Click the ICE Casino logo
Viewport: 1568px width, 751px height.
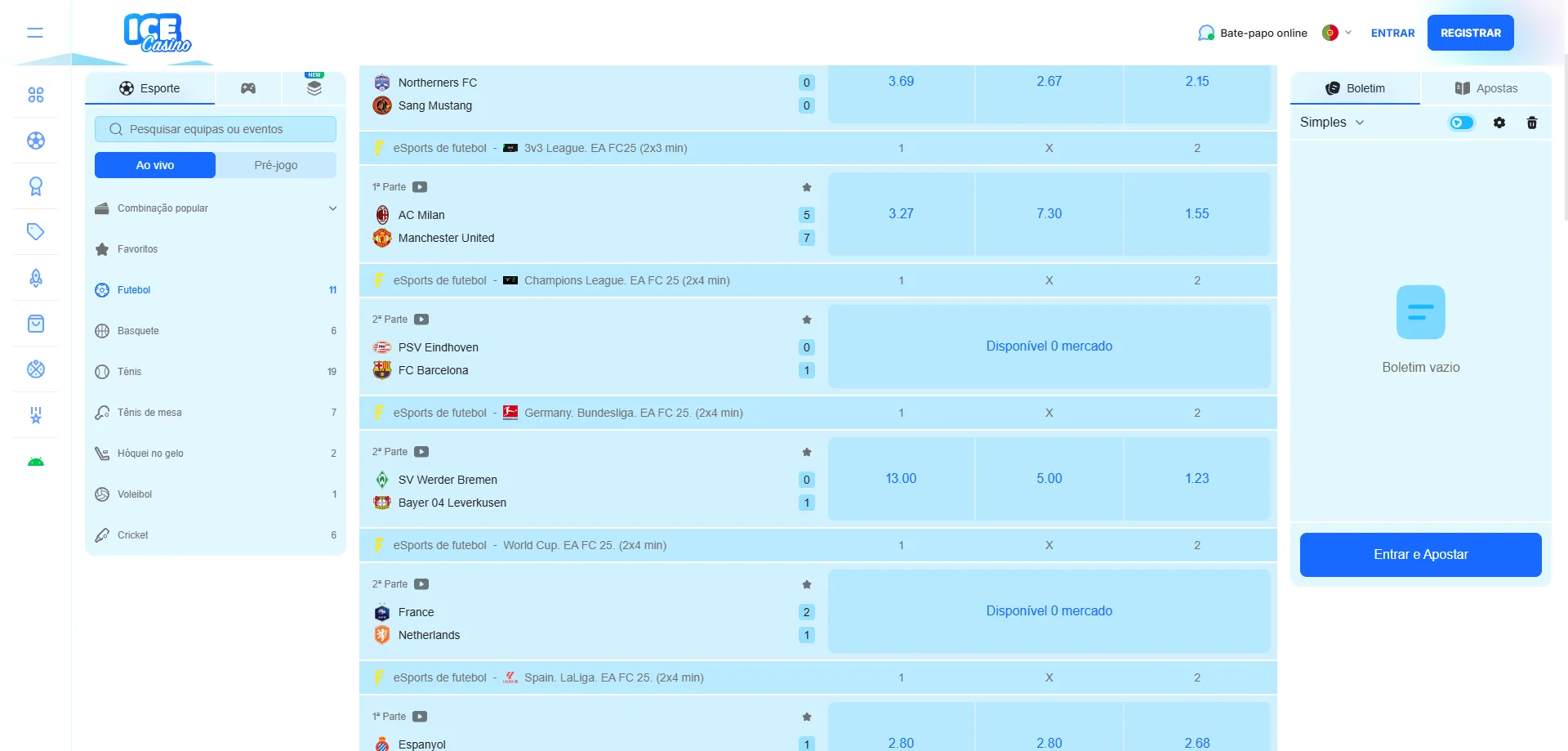158,33
